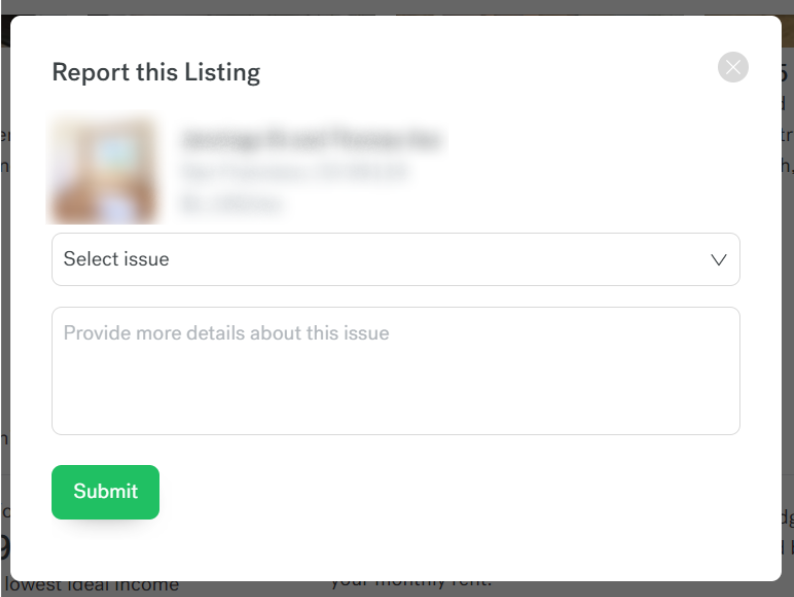Submit the listing report
This screenshot has width=794, height=597.
[x=105, y=492]
